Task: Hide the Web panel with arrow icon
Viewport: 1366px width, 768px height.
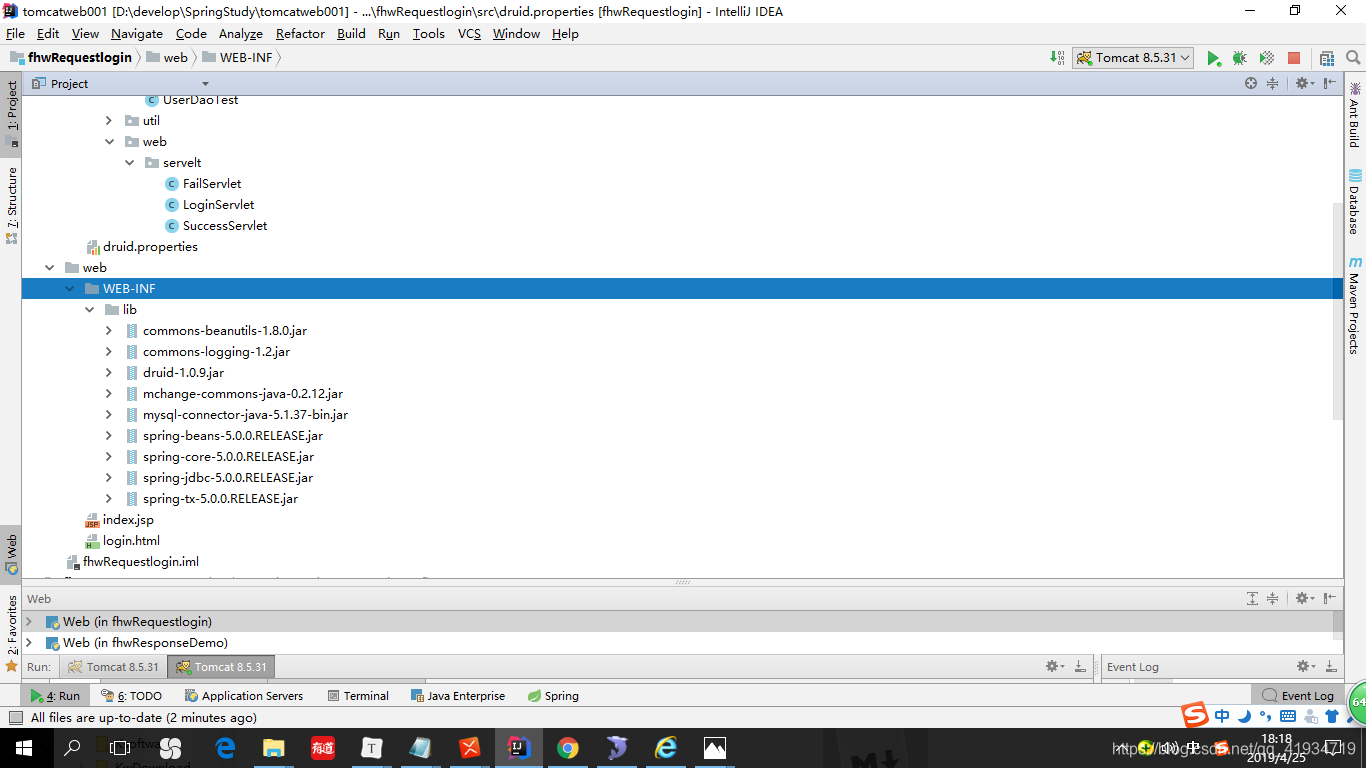Action: [1330, 599]
